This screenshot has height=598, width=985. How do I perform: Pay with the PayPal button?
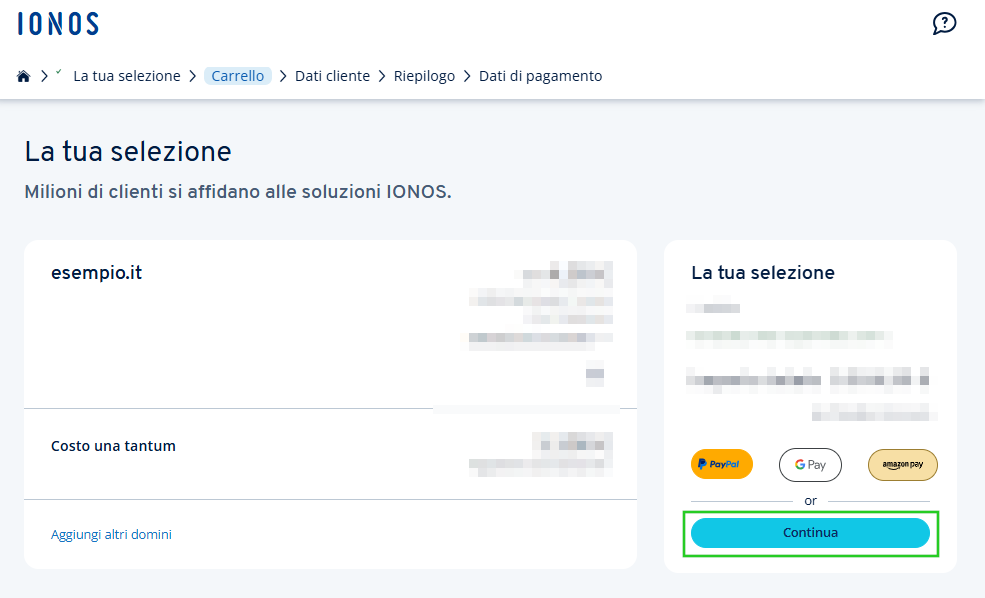click(x=721, y=464)
